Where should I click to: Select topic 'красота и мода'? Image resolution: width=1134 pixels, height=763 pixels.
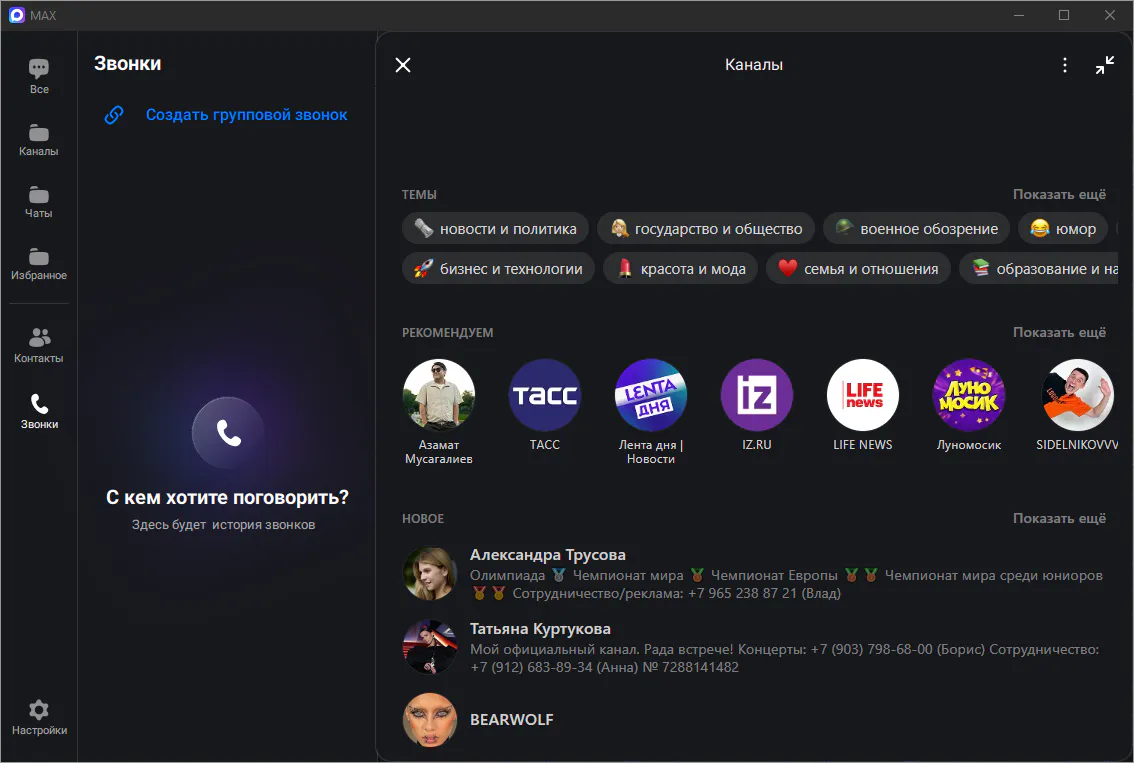click(681, 268)
